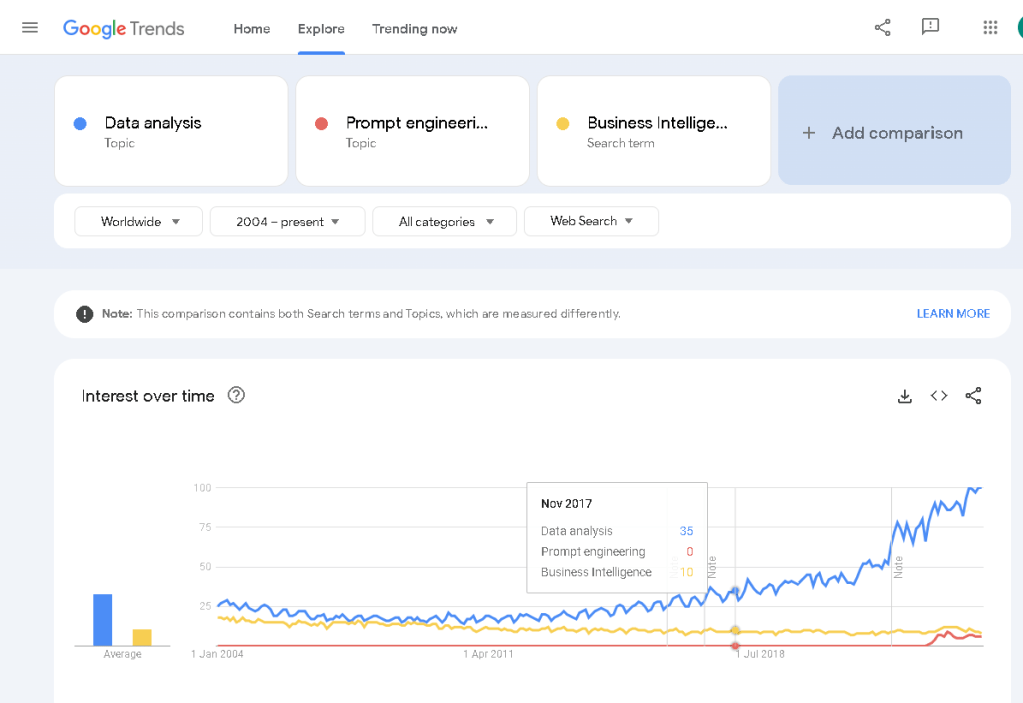Share this page via header share icon
Screen dimensions: 1023x703
[882, 27]
